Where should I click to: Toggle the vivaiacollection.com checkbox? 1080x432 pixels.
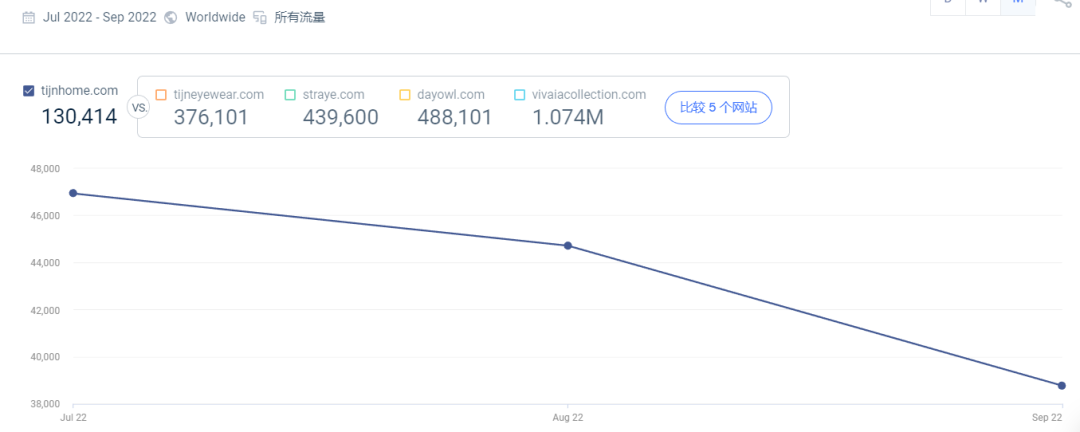(x=520, y=95)
